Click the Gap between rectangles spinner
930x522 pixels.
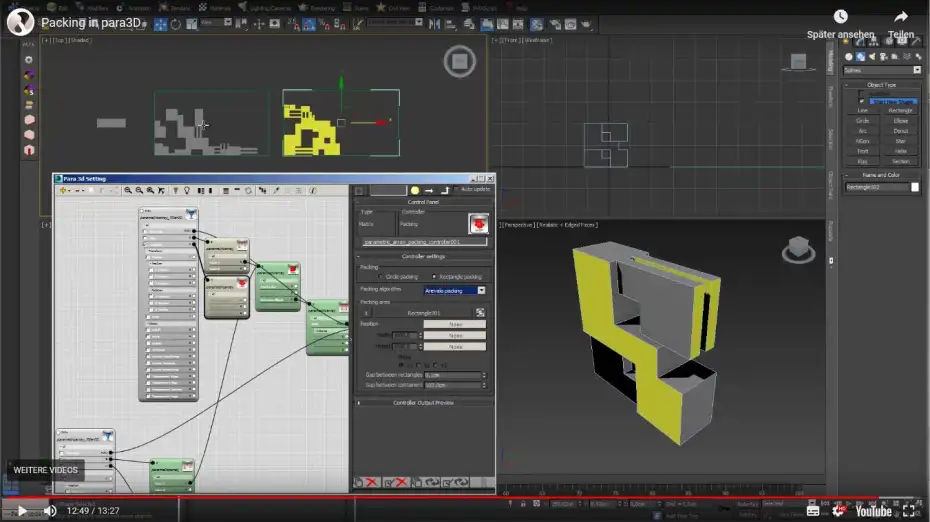coord(484,375)
